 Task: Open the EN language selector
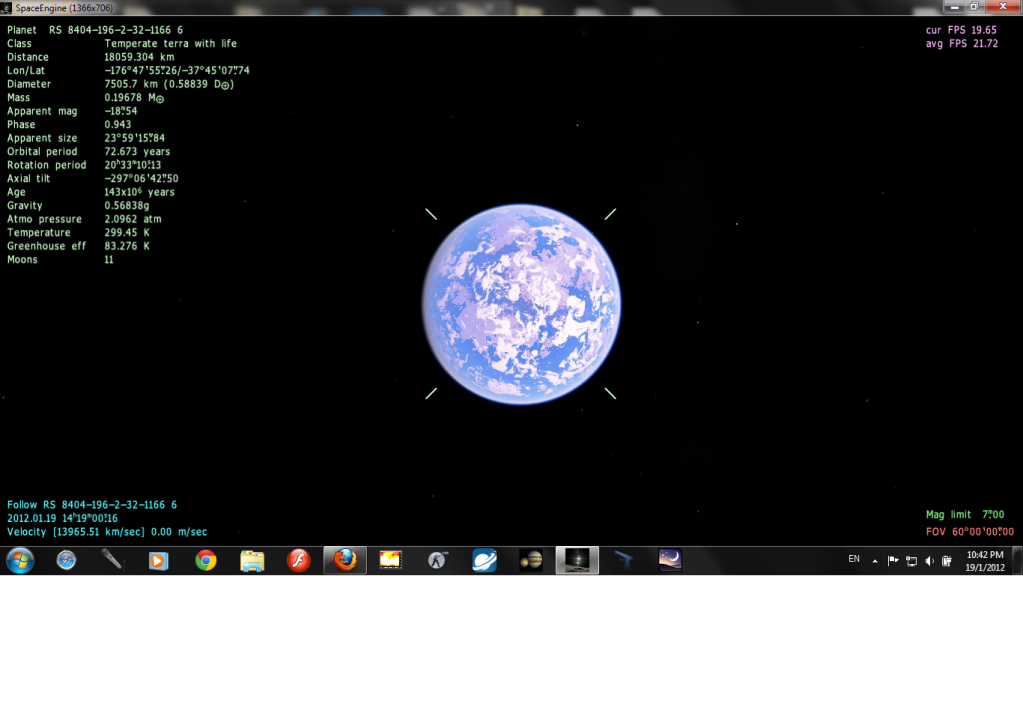tap(854, 560)
